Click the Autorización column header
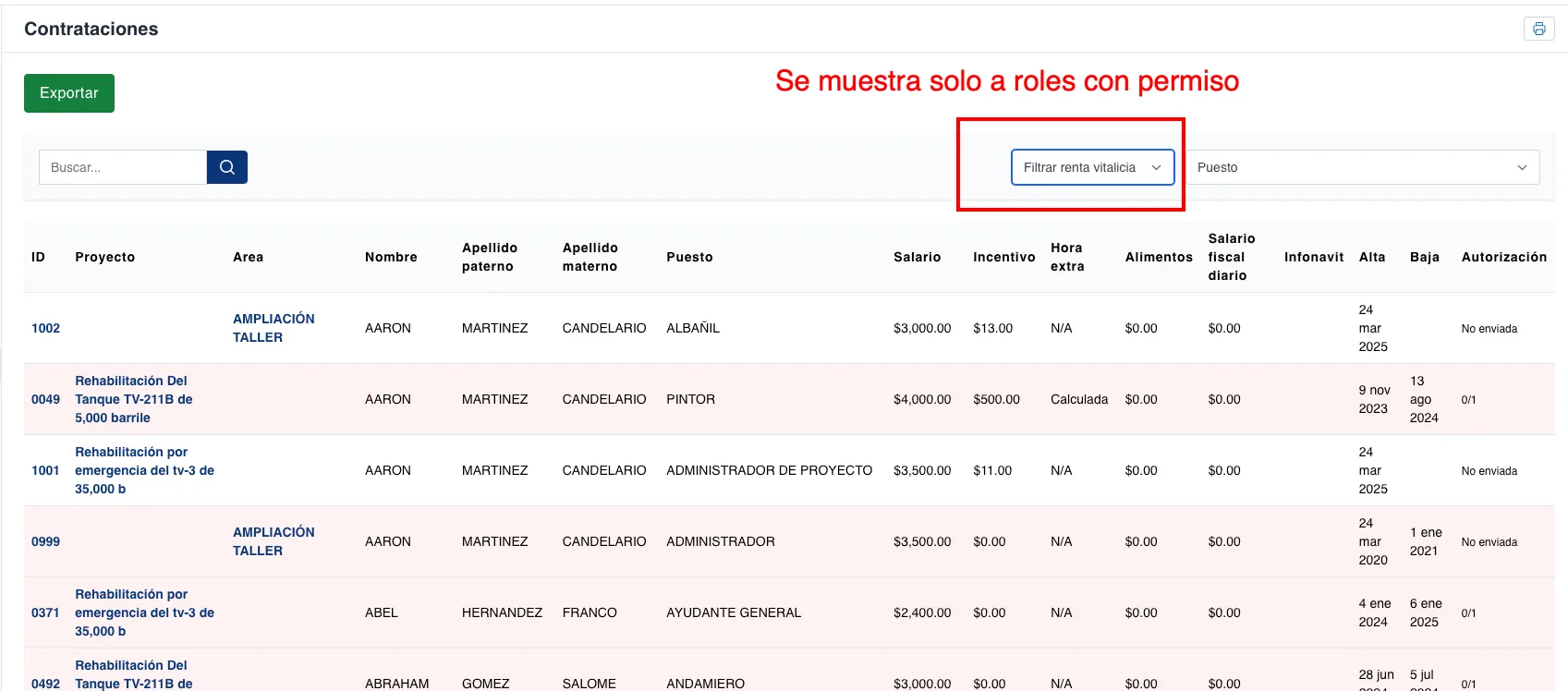This screenshot has width=1568, height=691. 1503,257
